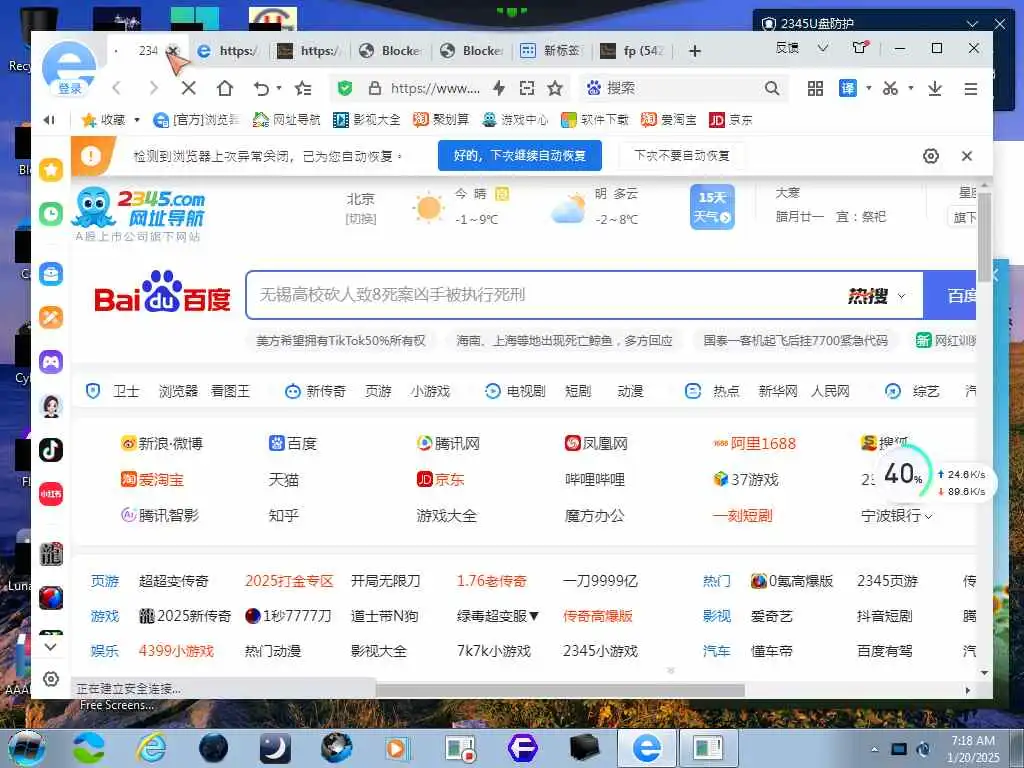Click the scissors capture tool icon

click(890, 88)
